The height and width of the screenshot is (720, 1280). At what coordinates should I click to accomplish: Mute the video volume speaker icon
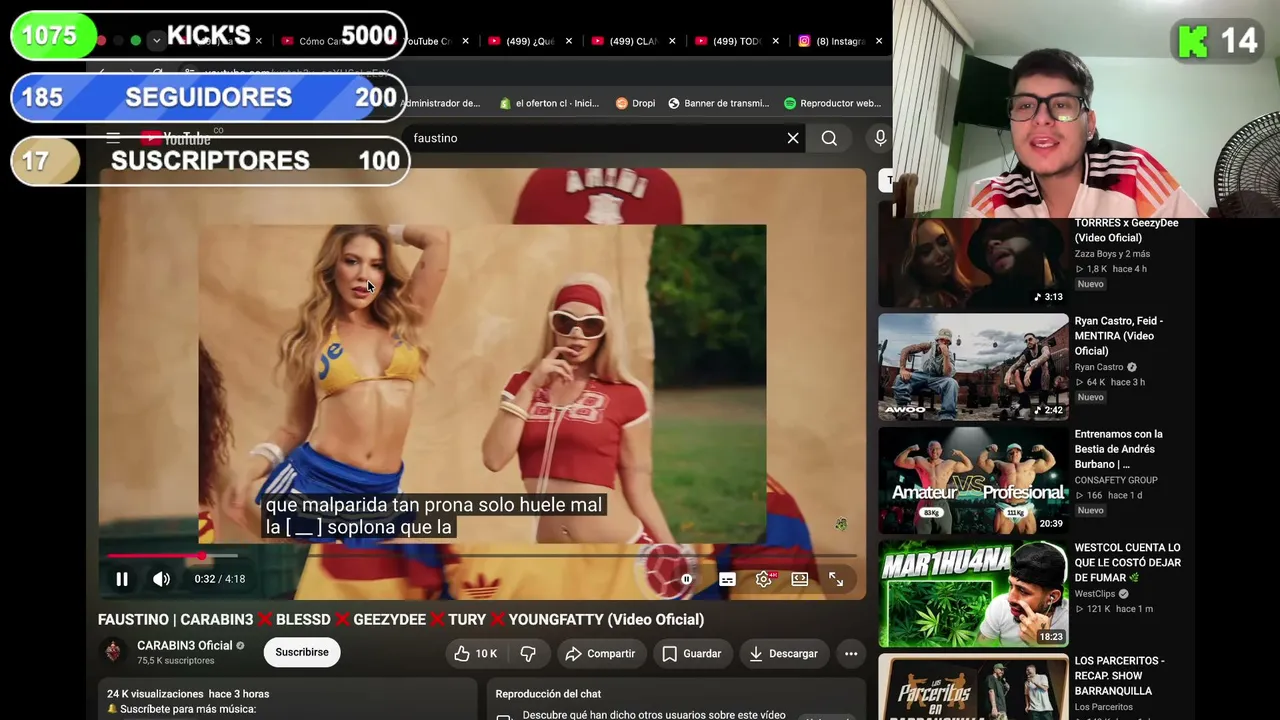pos(161,579)
